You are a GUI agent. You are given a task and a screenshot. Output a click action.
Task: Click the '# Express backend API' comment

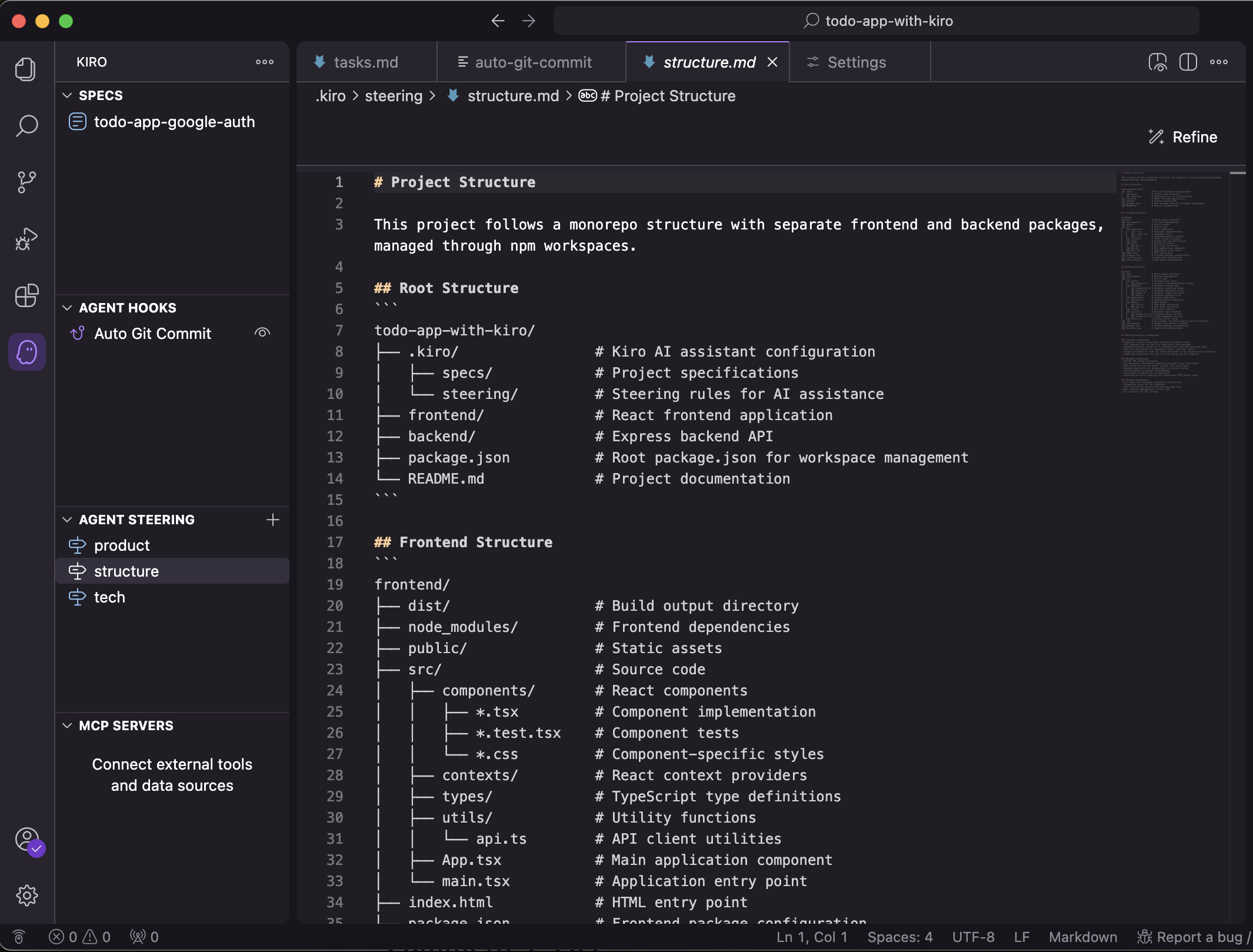coord(684,436)
